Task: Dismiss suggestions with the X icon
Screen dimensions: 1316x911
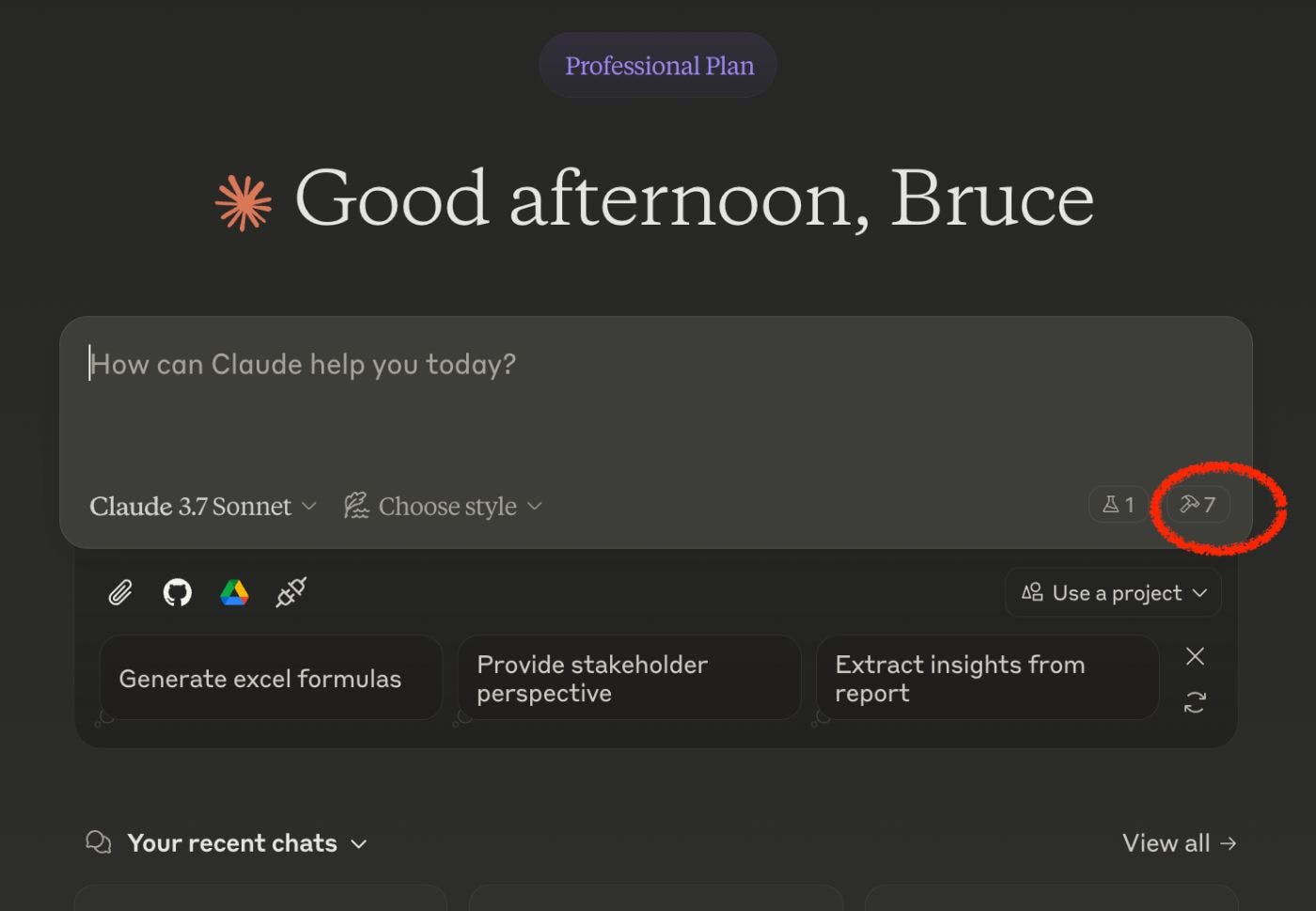Action: pos(1195,656)
